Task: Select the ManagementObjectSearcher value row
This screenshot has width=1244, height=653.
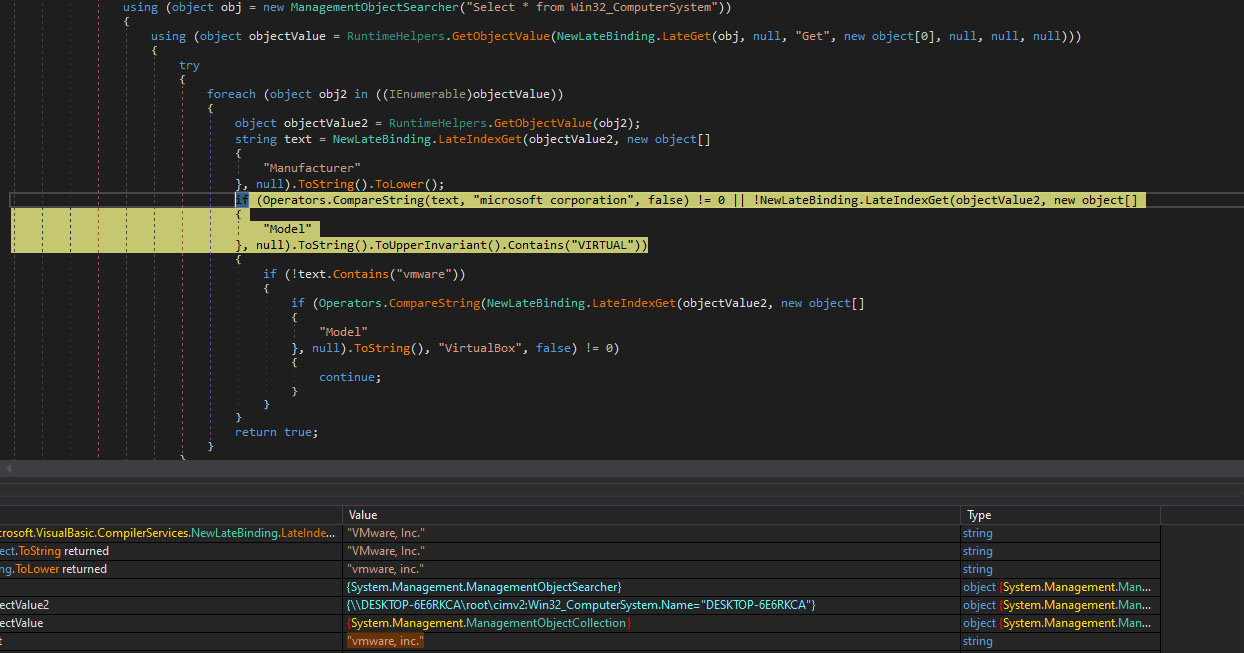Action: (484, 587)
